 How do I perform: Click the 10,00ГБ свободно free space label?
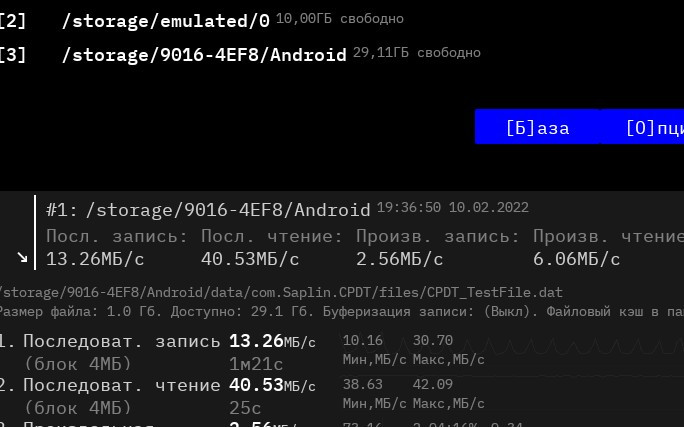(x=340, y=19)
